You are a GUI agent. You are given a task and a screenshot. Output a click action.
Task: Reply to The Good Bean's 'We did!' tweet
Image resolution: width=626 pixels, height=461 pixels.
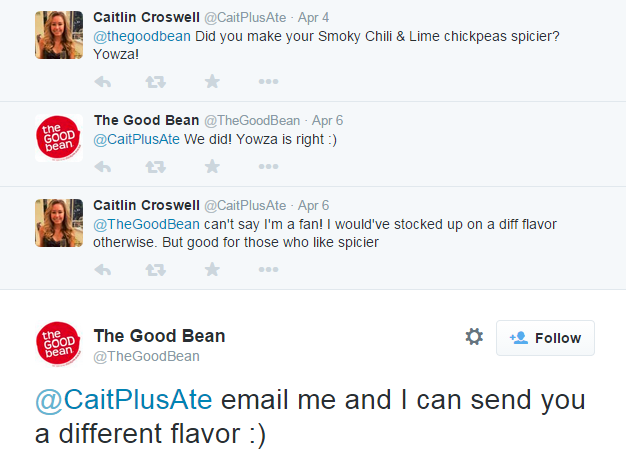point(103,166)
